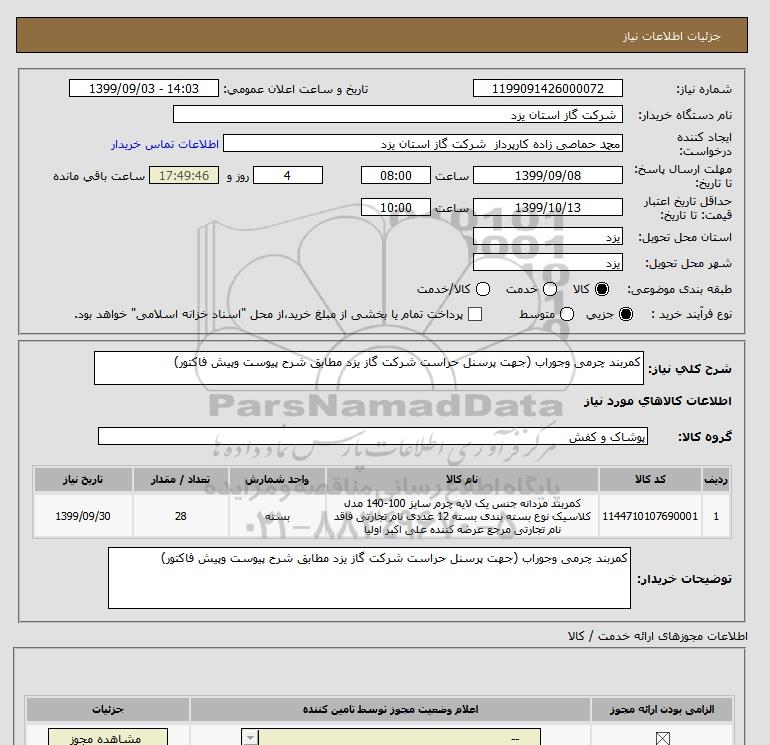Click the product name cell for the men's belt
Screen dimensions: 770x745
coord(462,516)
